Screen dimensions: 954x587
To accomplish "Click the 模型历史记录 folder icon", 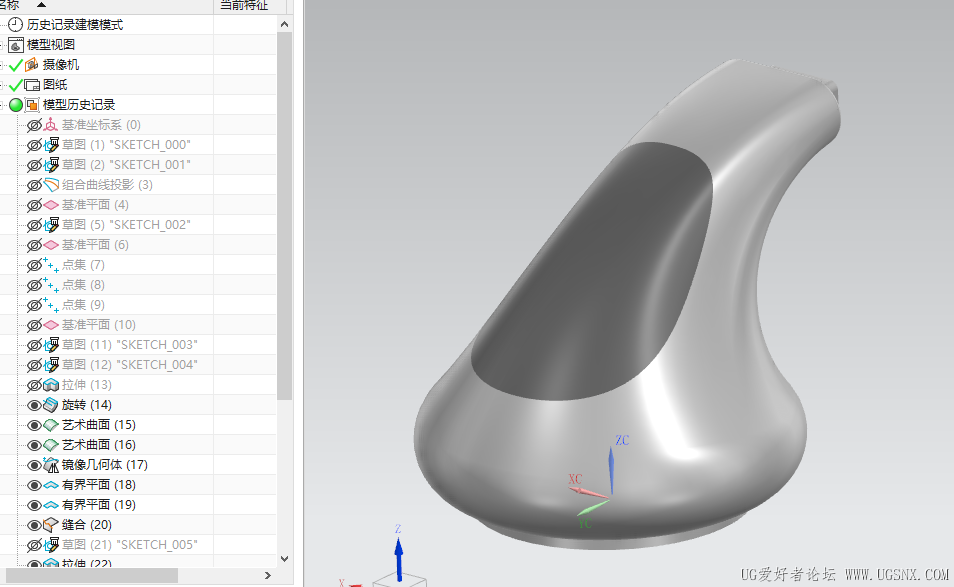I will click(x=32, y=105).
